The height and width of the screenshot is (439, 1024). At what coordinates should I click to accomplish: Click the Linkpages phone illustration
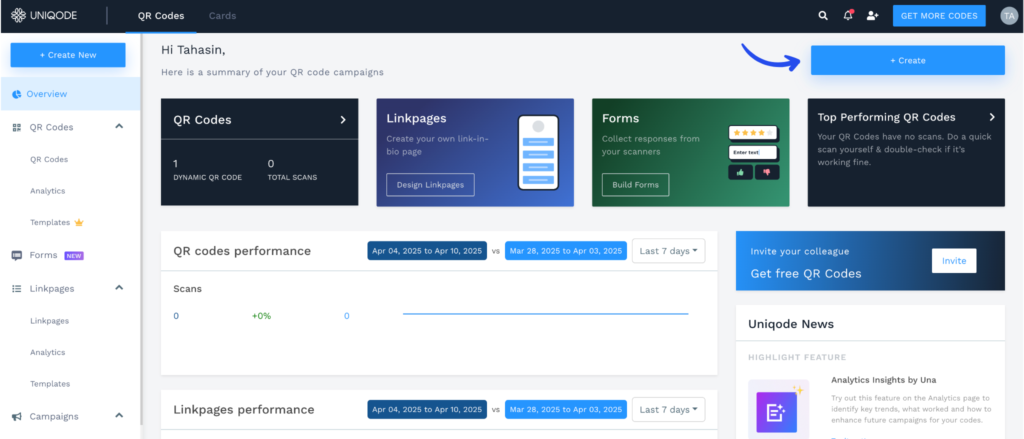click(538, 152)
